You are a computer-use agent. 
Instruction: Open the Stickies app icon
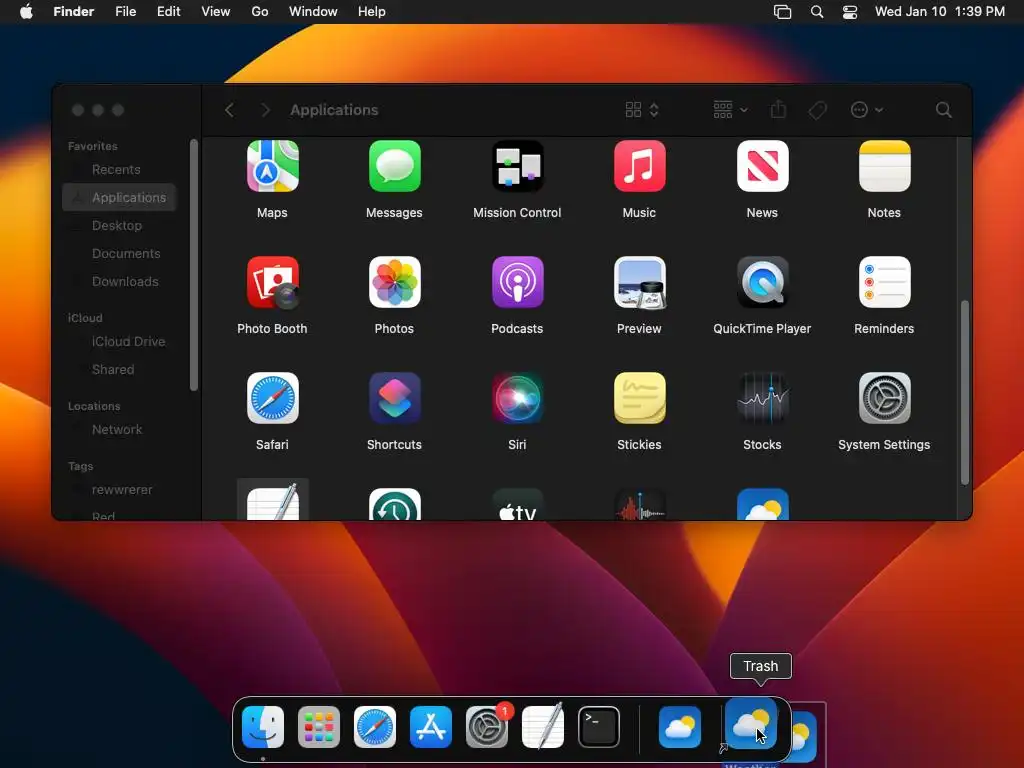point(639,398)
